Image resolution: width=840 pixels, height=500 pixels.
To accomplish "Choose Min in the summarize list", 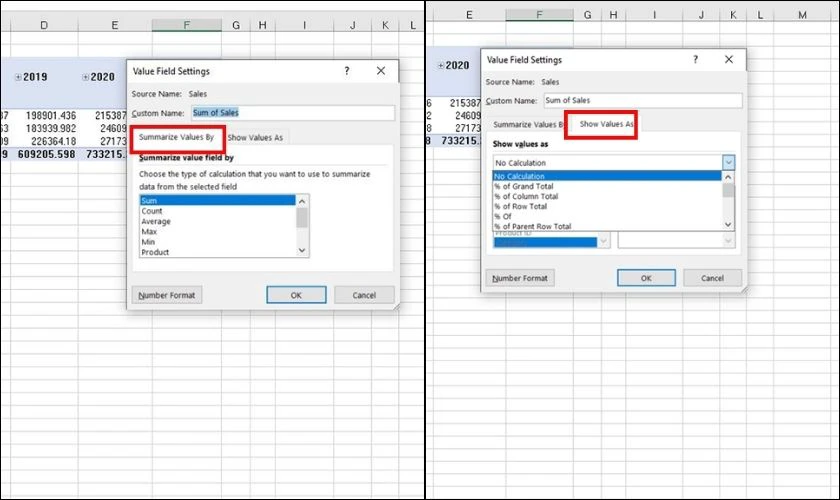I will pos(217,242).
